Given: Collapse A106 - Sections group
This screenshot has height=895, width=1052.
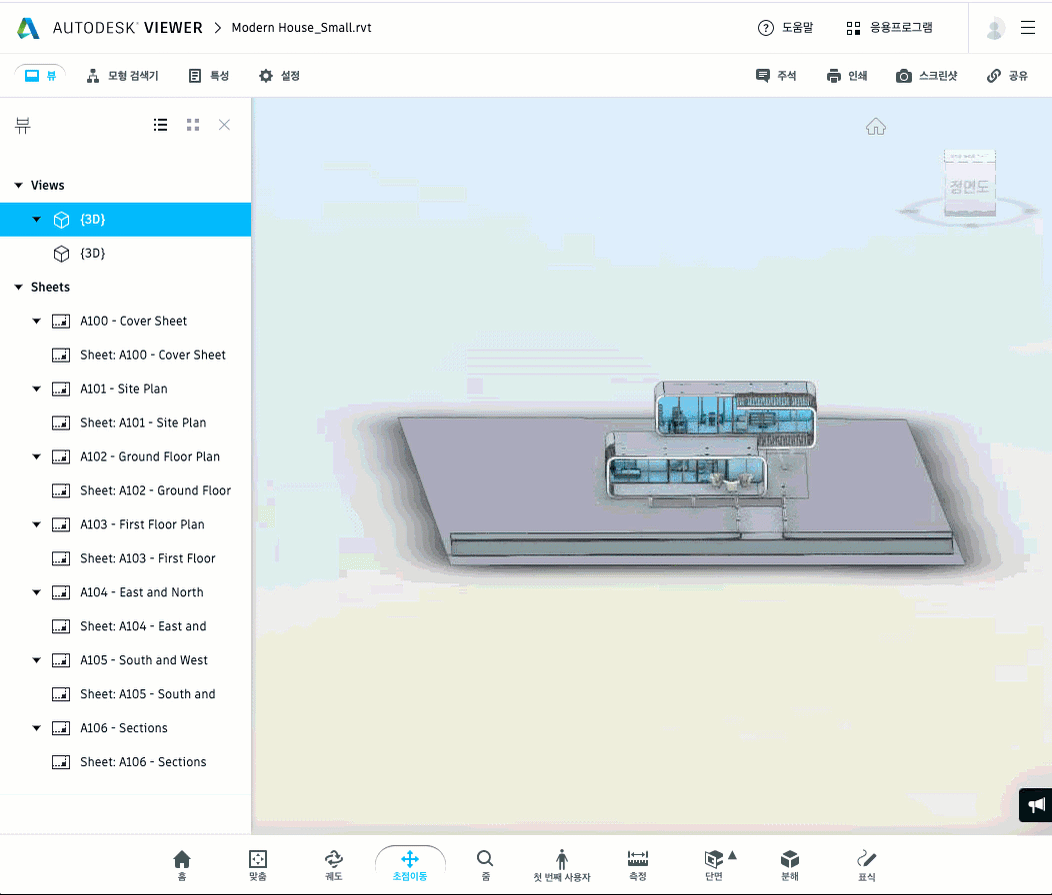Looking at the screenshot, I should [37, 728].
